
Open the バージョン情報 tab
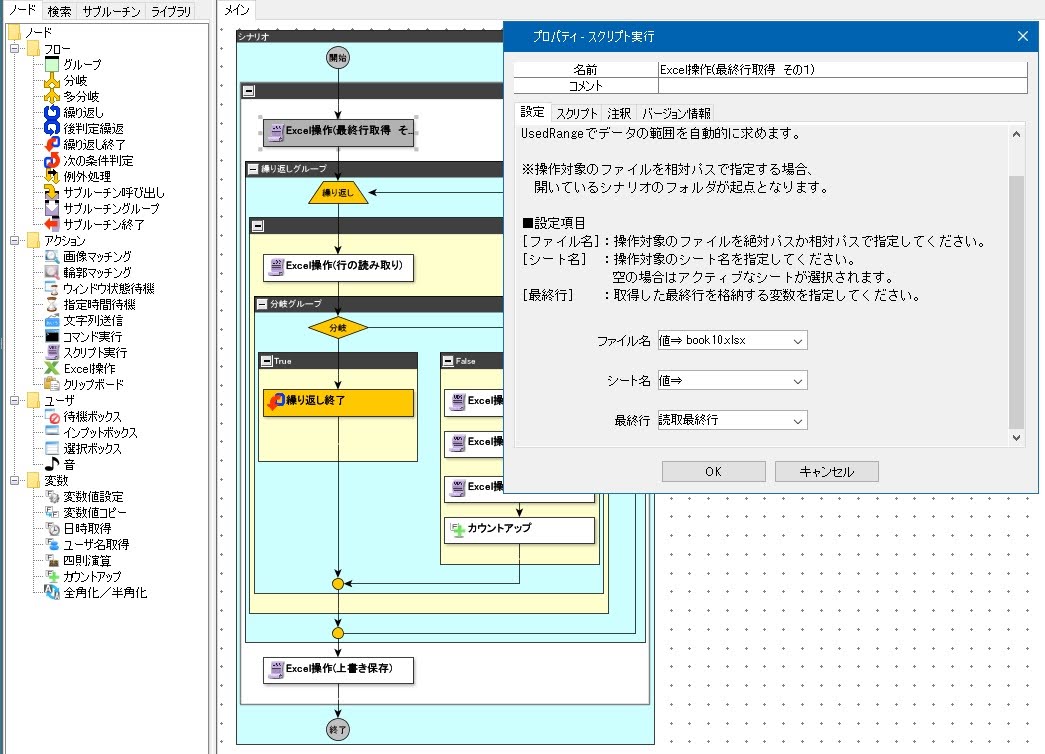676,113
